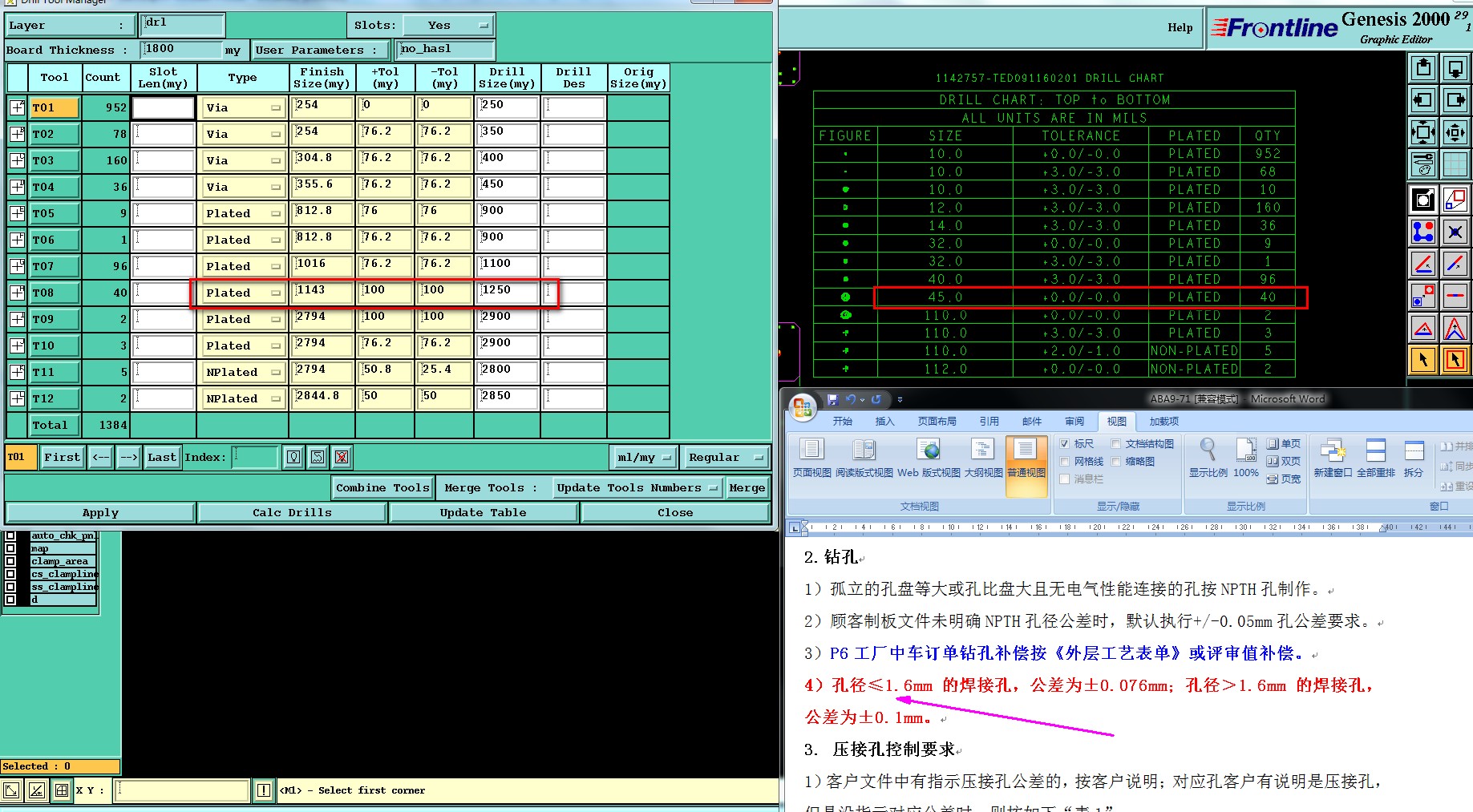Click the refresh arrow icon next to Index
Screen dimensions: 1473x812
point(318,457)
